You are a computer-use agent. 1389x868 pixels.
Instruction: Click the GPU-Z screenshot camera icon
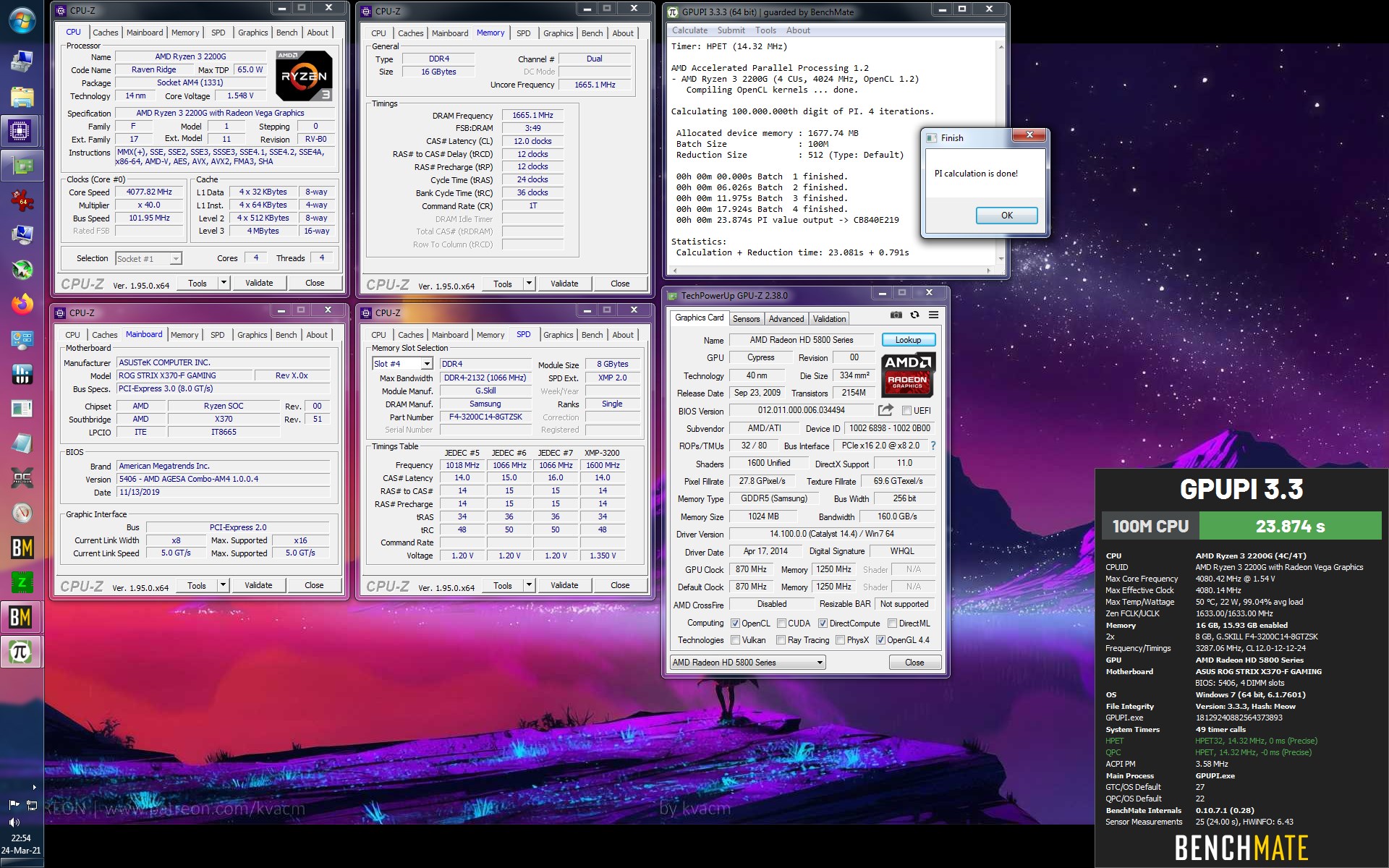click(x=896, y=315)
